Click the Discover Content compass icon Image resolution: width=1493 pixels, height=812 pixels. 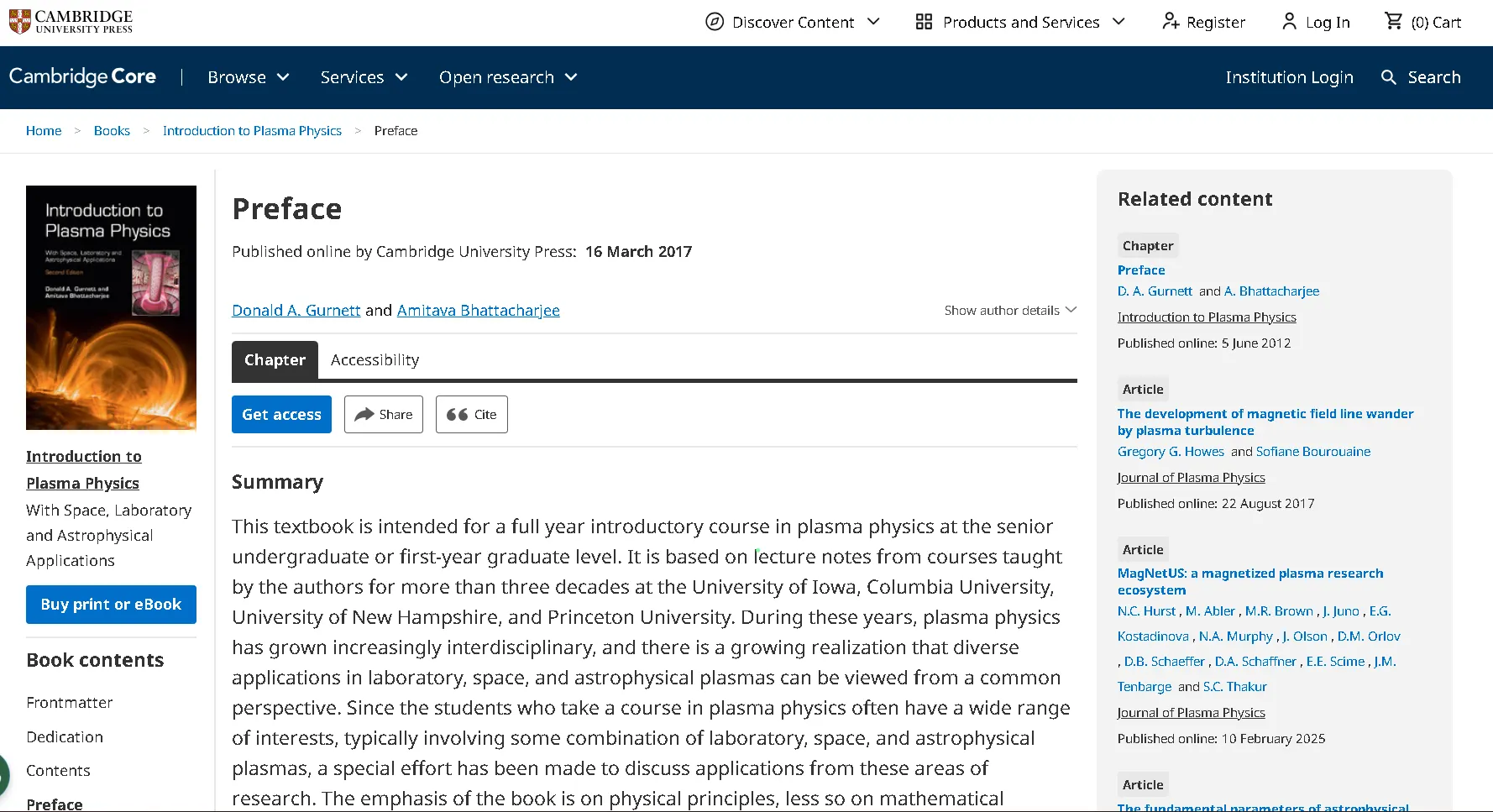tap(715, 22)
